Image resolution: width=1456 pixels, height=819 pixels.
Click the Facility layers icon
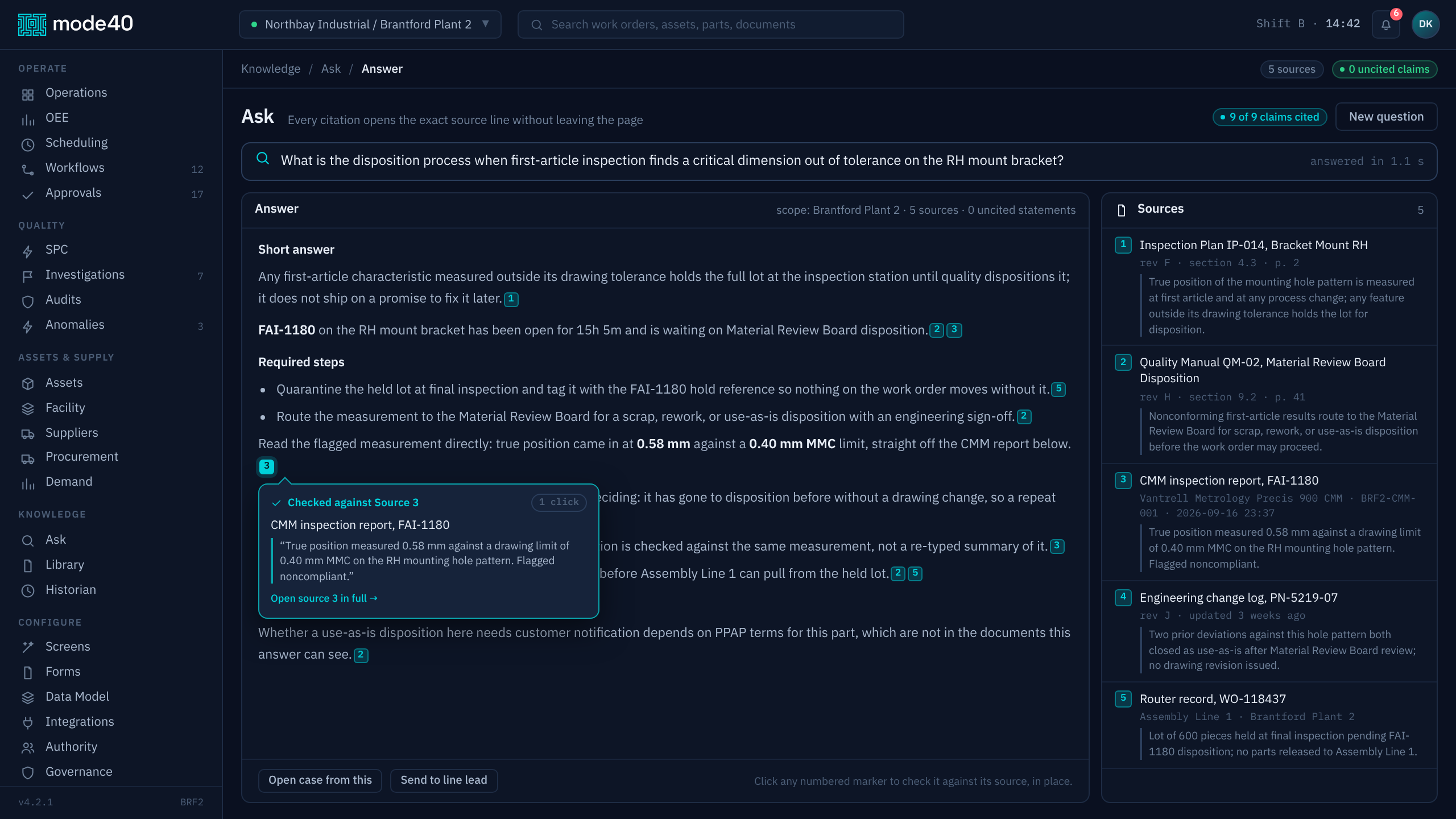(27, 409)
